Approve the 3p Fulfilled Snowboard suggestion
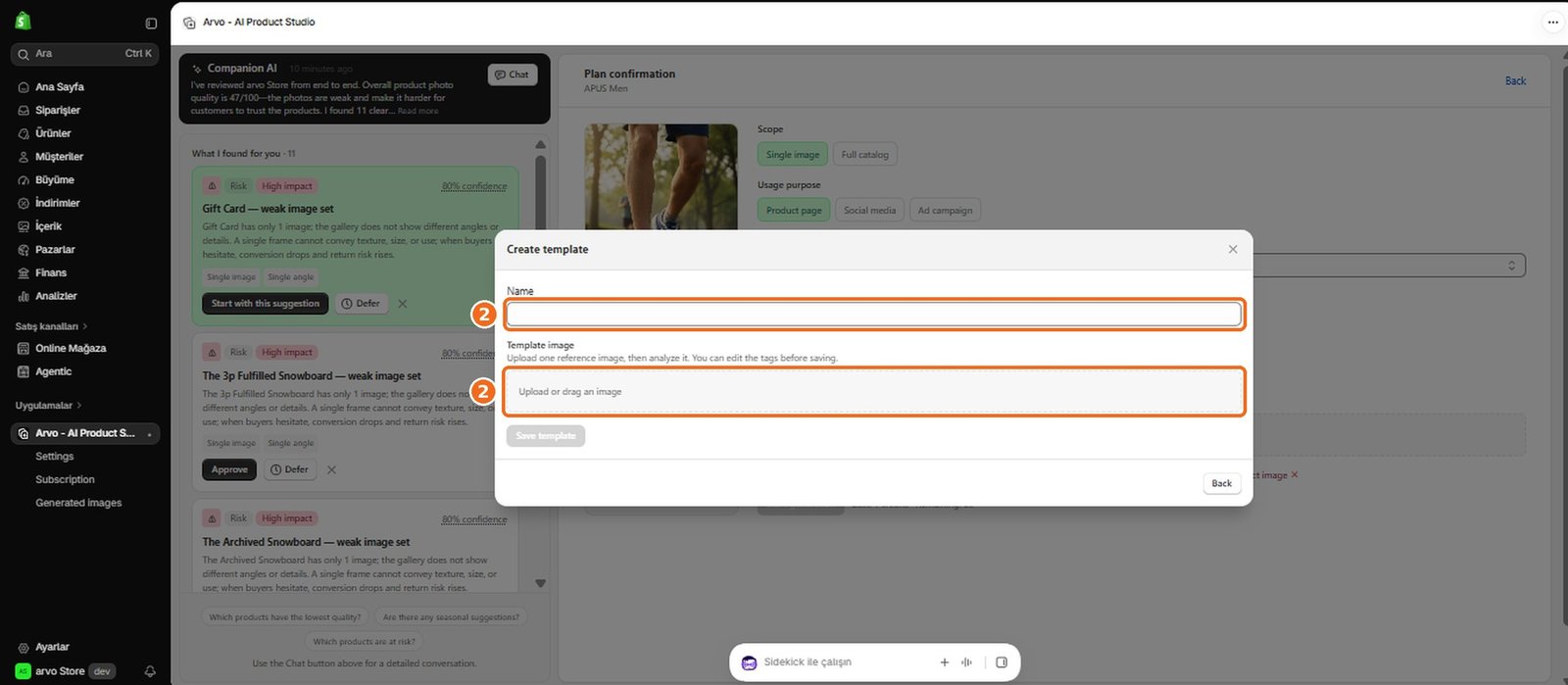 tap(229, 469)
